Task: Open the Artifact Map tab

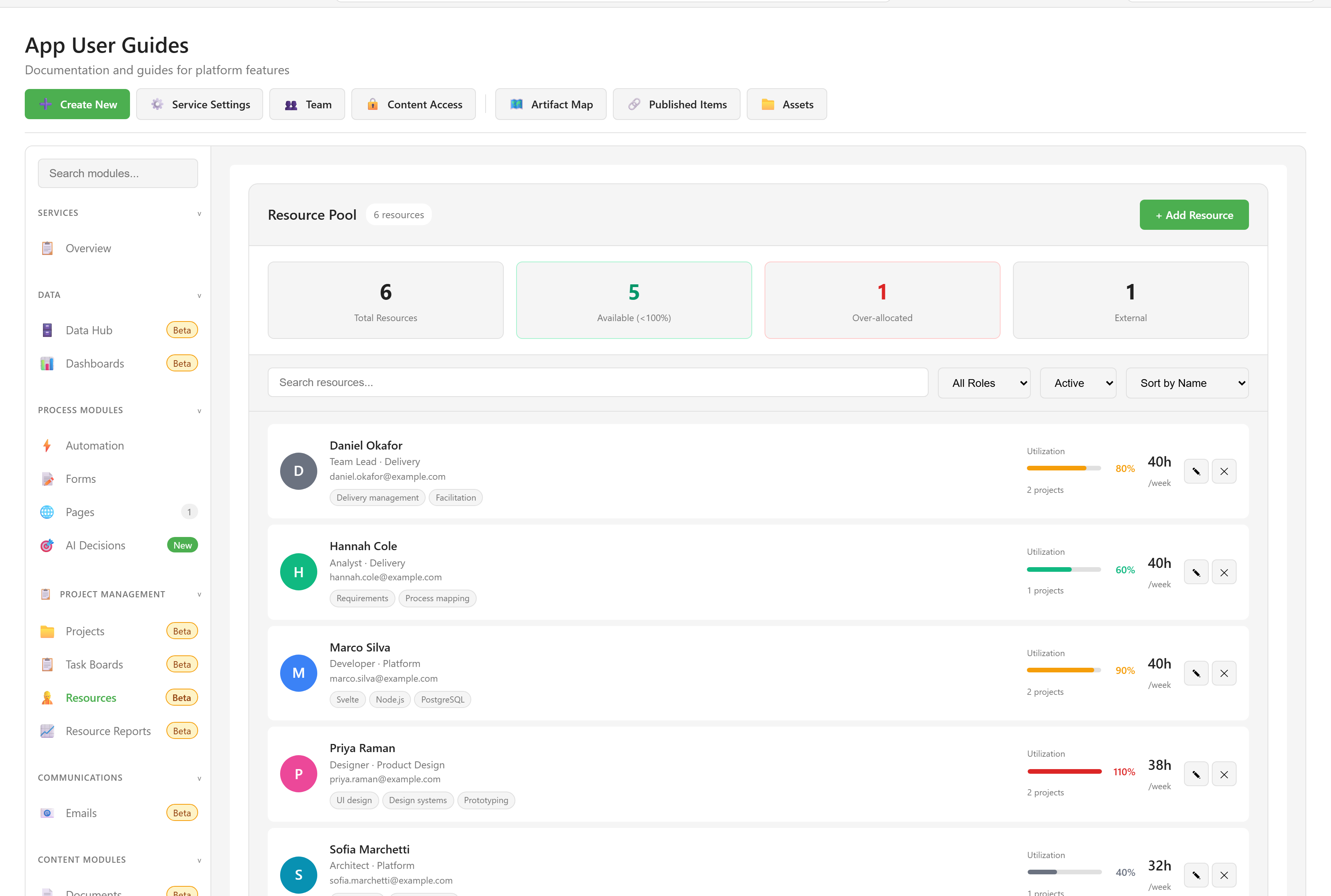Action: (550, 104)
